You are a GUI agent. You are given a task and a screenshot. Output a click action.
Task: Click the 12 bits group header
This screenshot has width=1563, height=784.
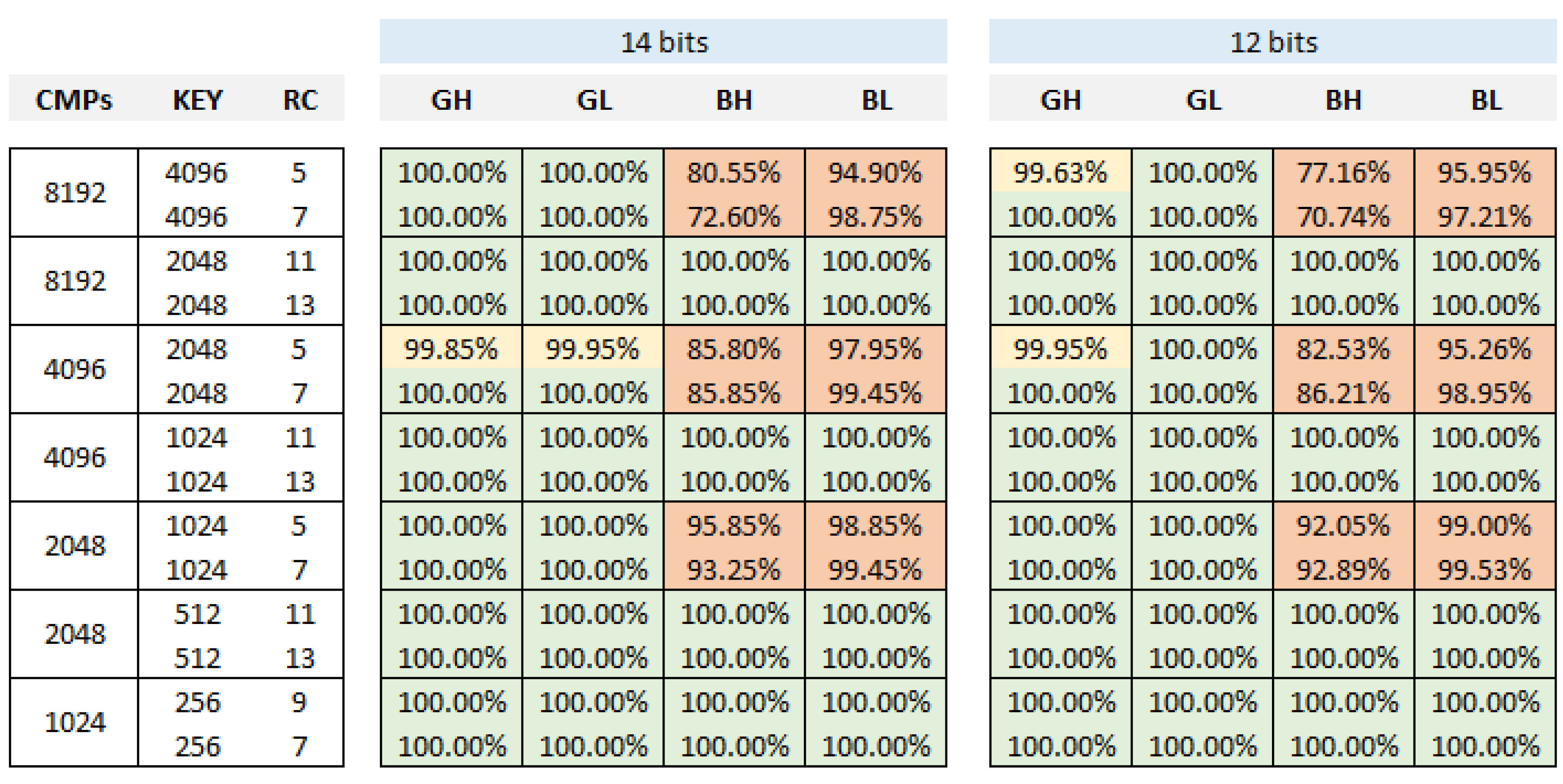pos(1273,42)
